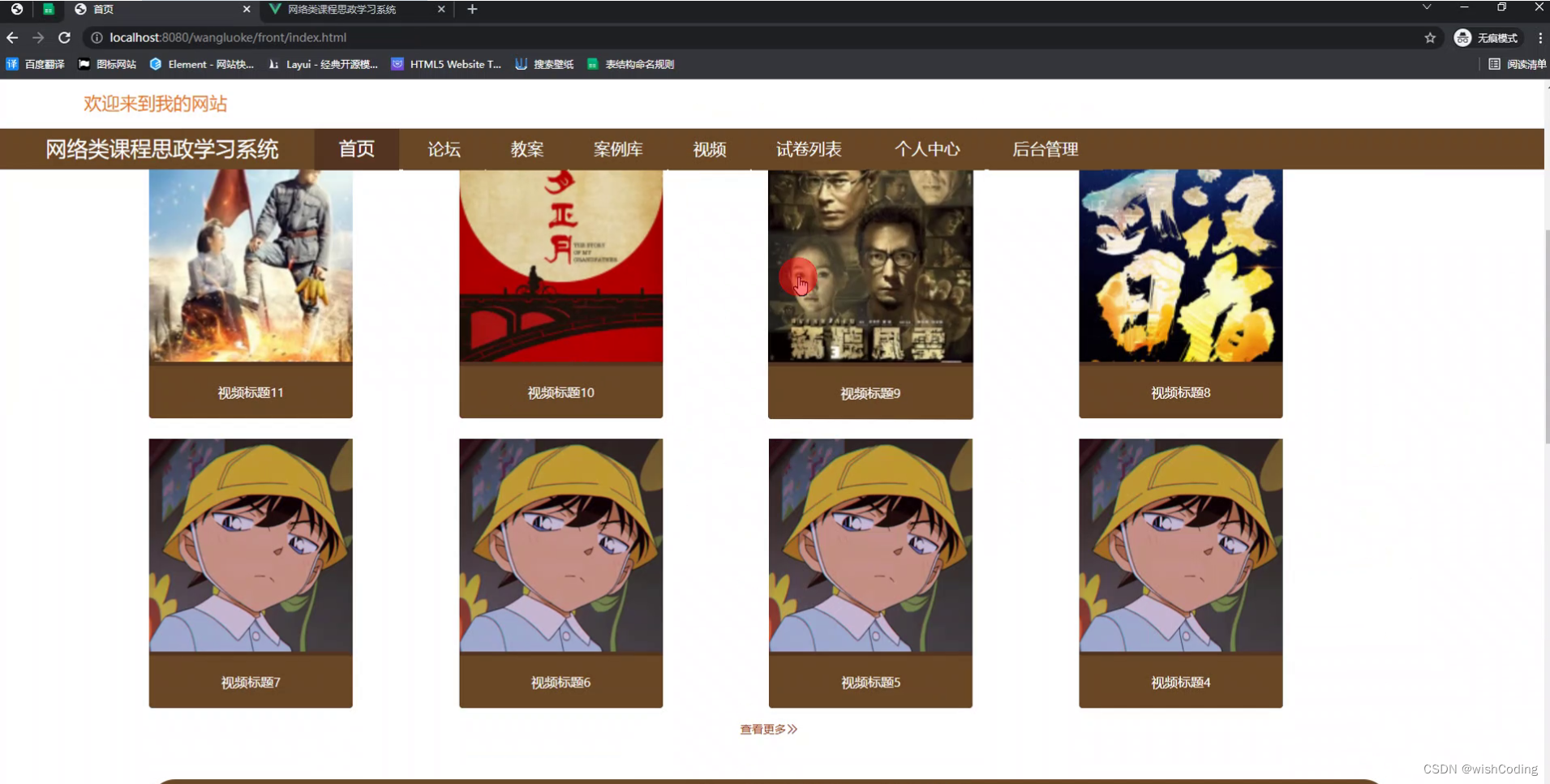Click the 网络类课程思政学习系统 site title

[x=162, y=149]
